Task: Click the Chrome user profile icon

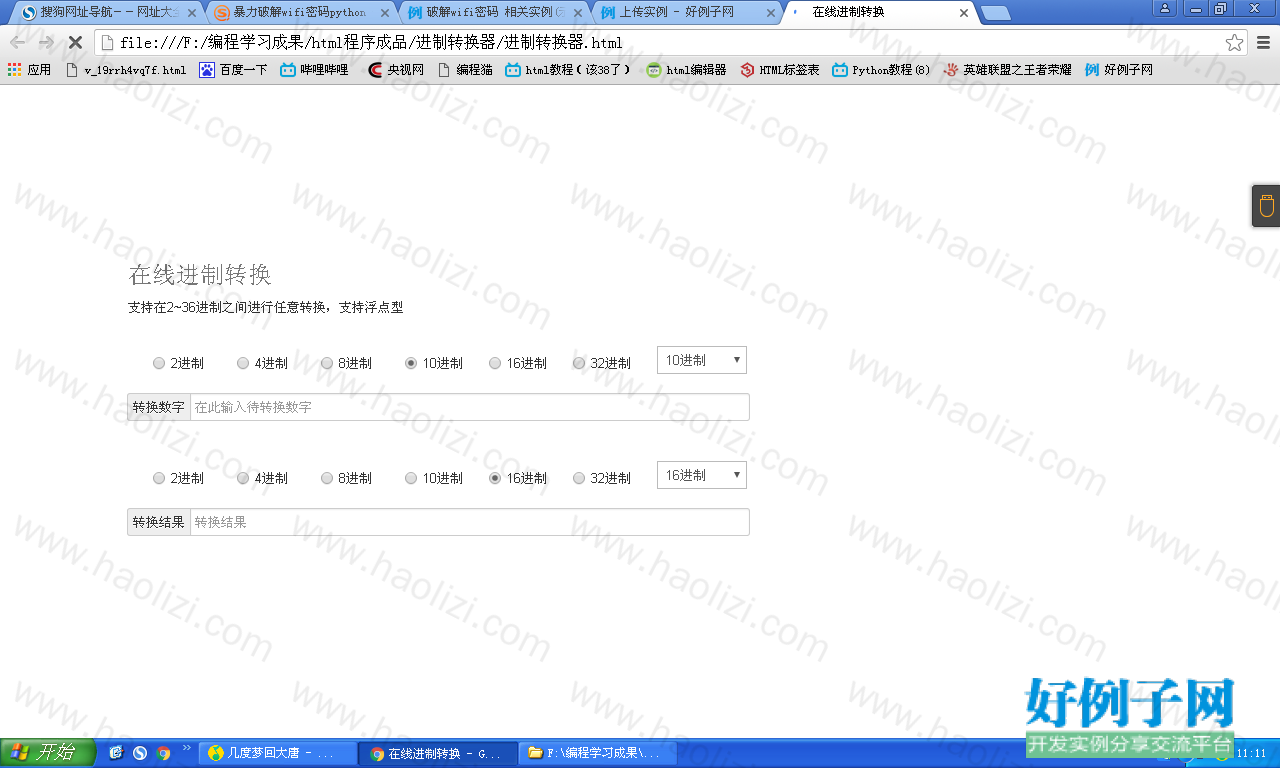Action: click(1165, 8)
